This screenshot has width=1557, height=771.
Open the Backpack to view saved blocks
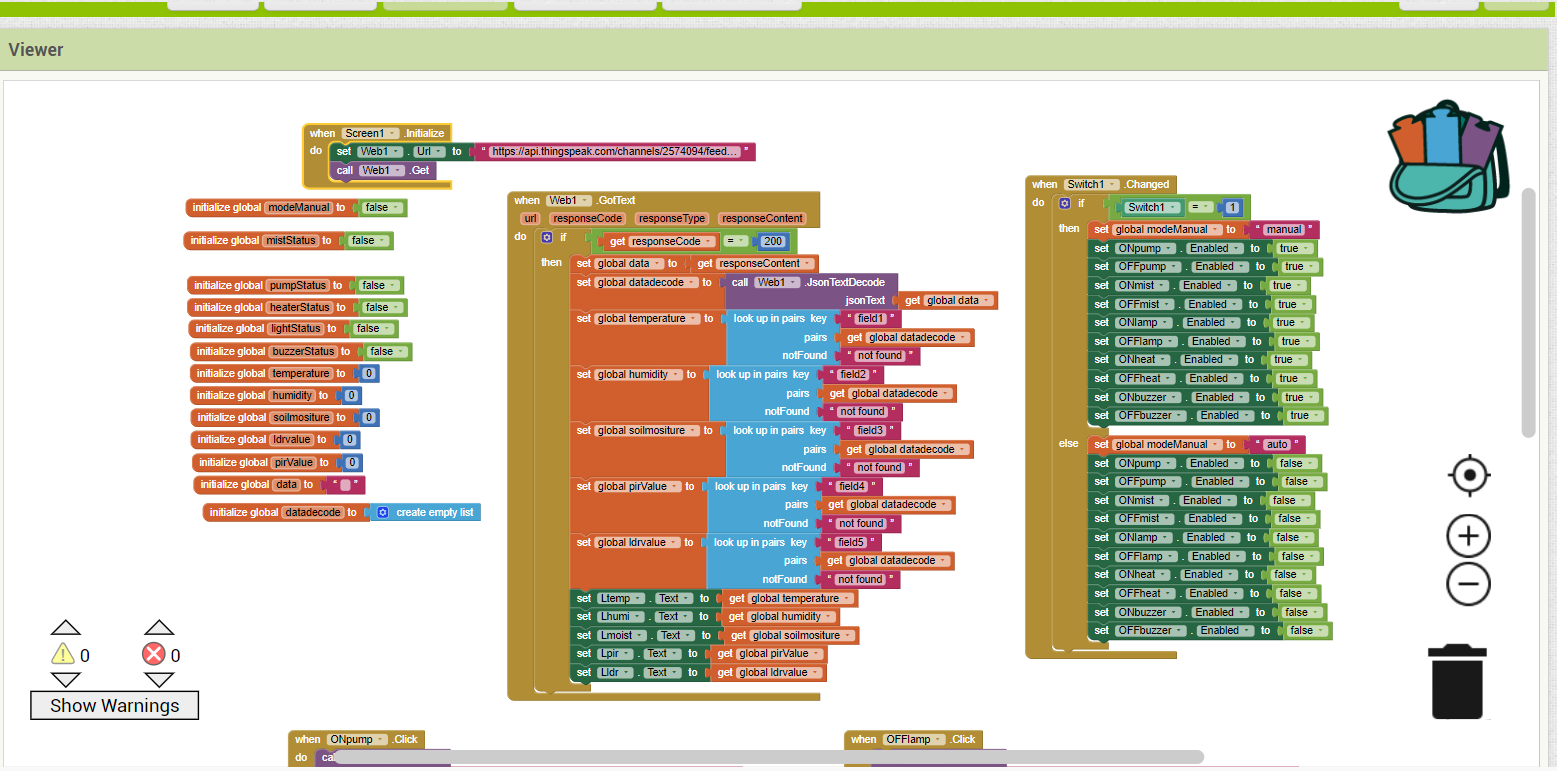1445,155
